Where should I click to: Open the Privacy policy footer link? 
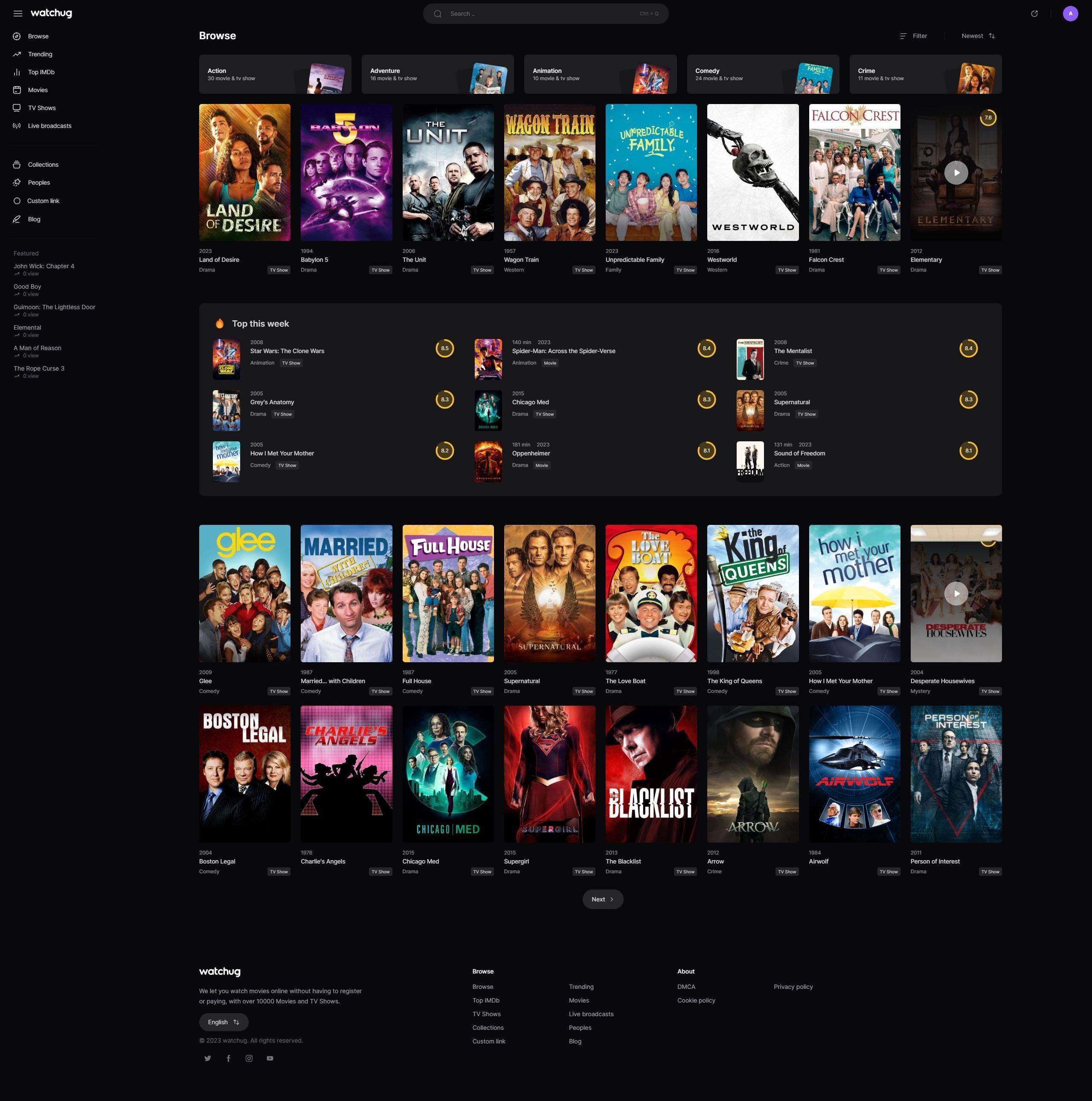pos(793,986)
